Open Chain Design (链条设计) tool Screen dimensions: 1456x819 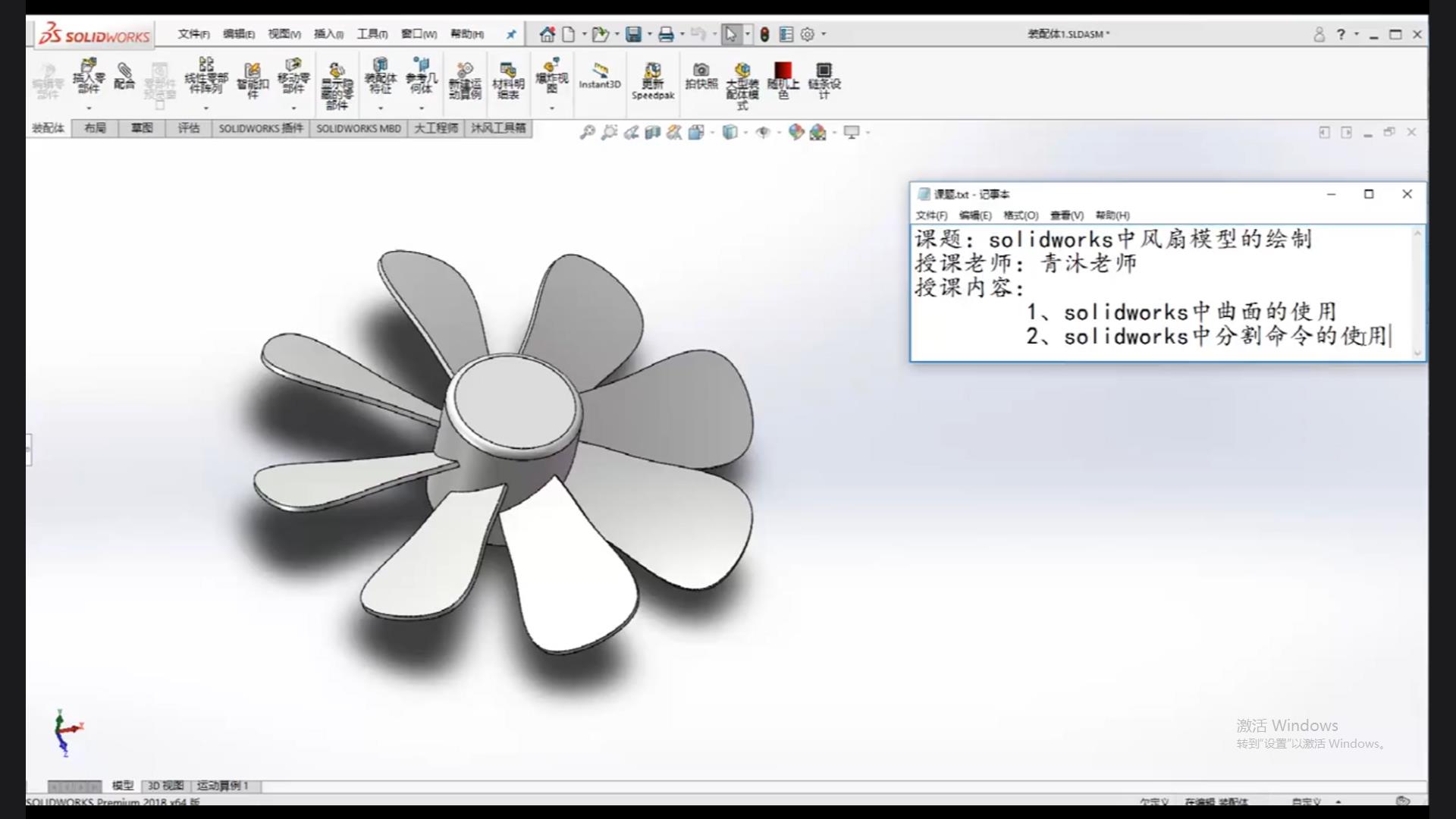(x=824, y=80)
